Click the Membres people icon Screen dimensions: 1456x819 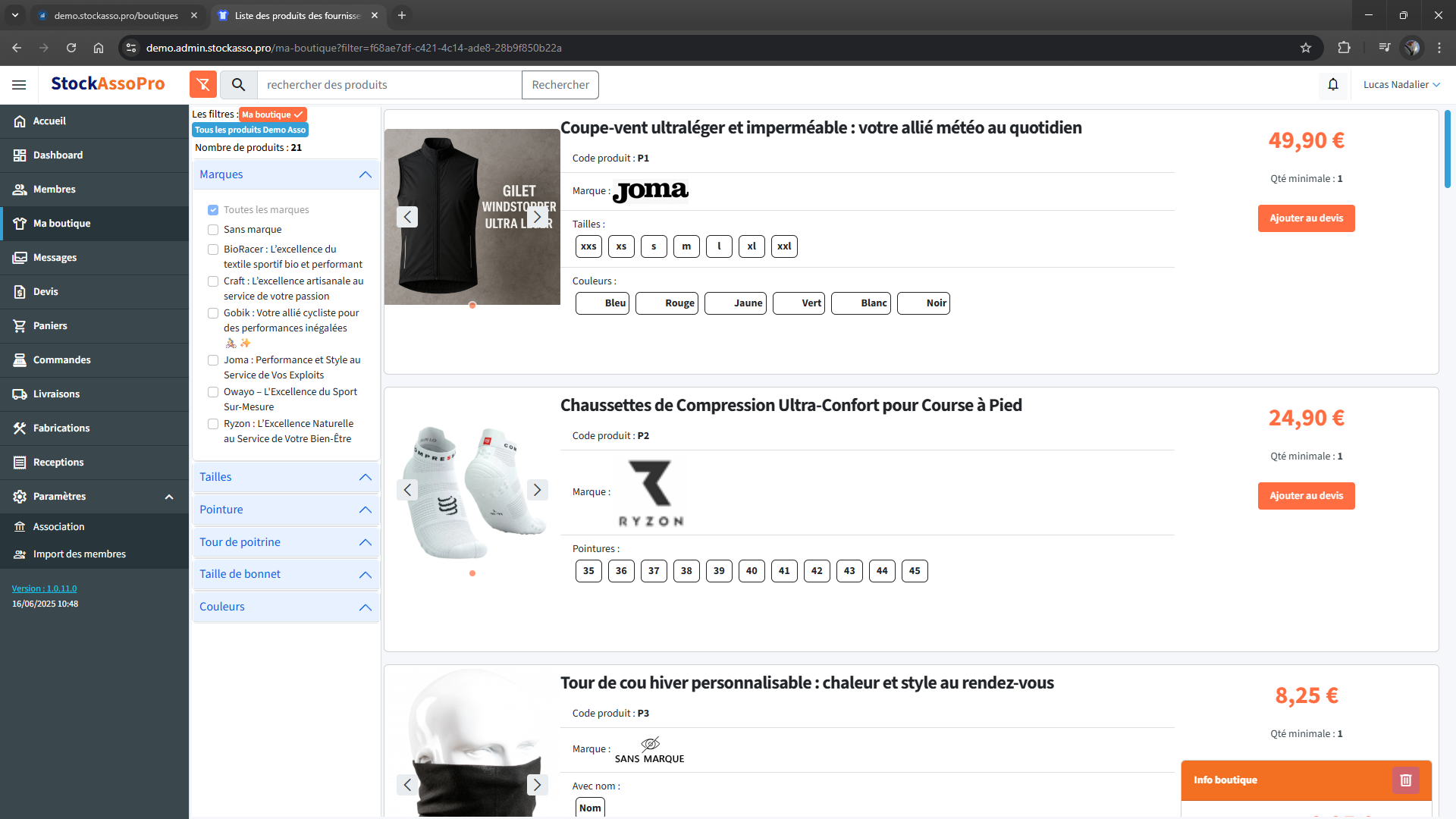tap(20, 190)
